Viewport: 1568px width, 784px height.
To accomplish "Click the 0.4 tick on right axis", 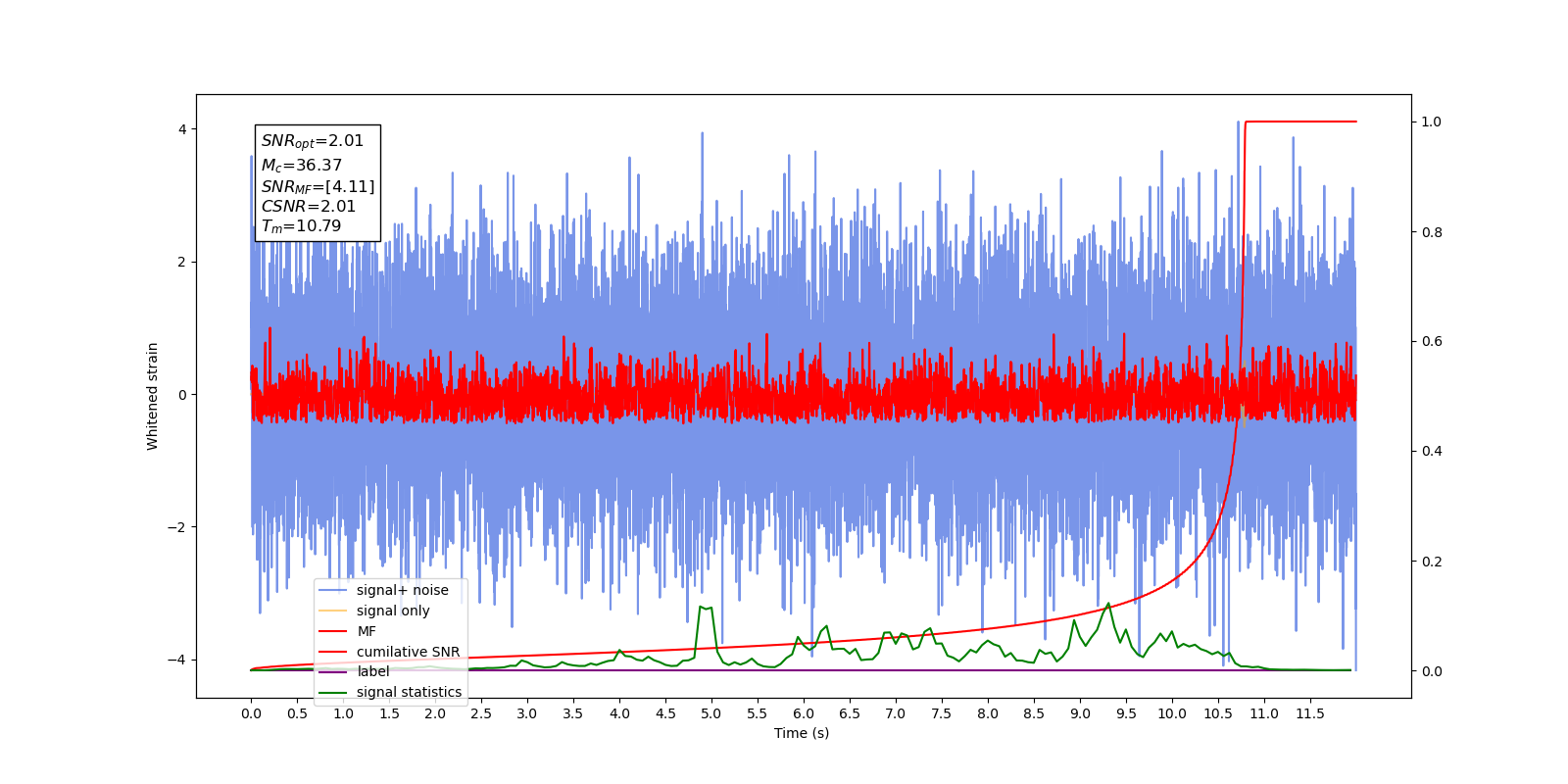I will [x=1432, y=452].
